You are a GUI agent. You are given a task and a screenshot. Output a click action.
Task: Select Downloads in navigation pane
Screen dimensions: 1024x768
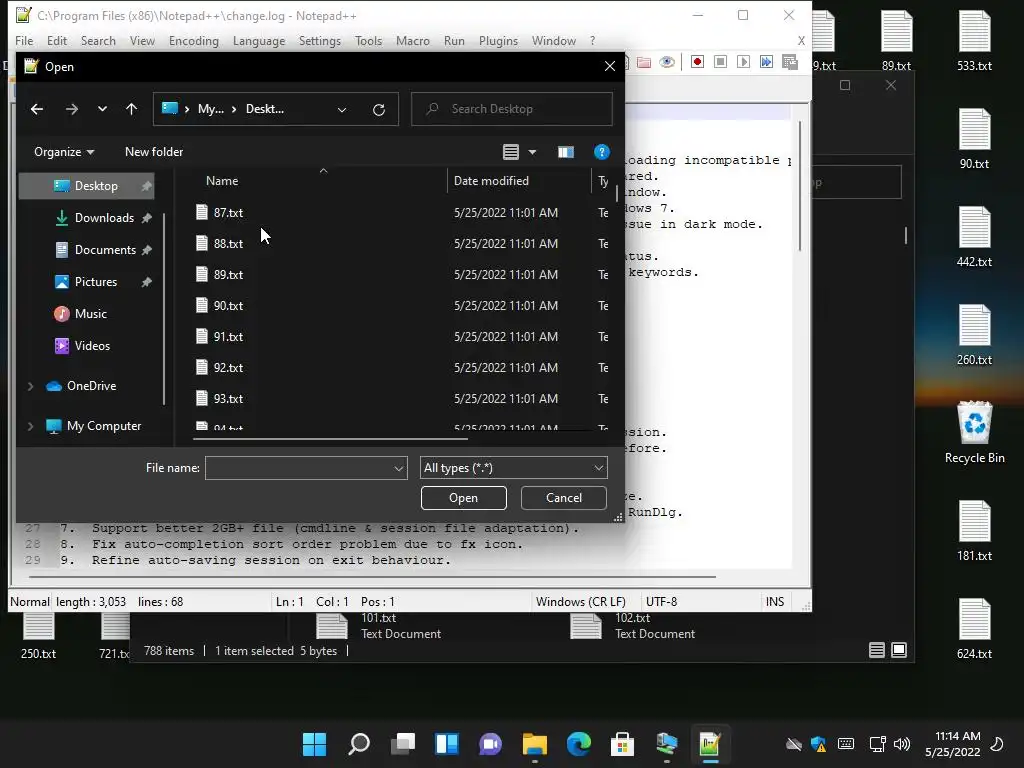tap(104, 218)
